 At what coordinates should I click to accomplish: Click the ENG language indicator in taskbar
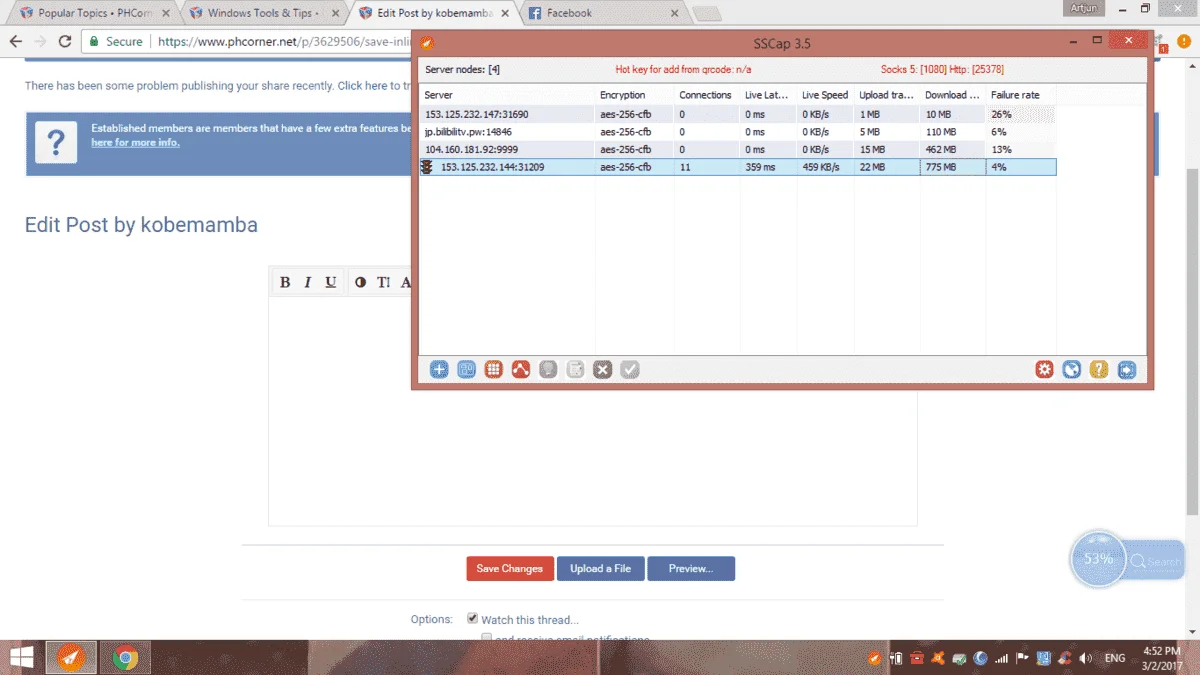1115,659
